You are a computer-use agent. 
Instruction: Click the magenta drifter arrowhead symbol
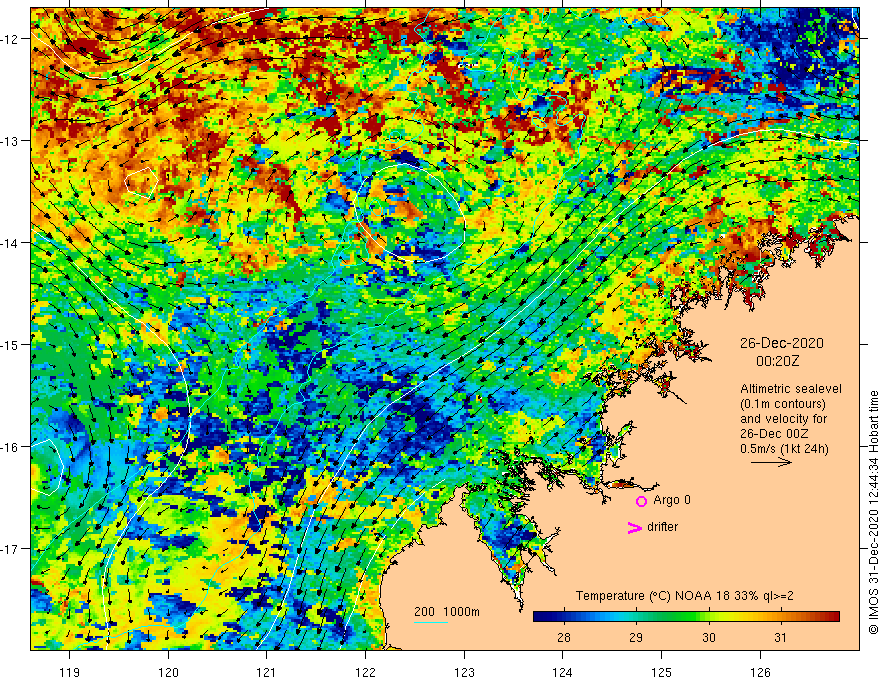pyautogui.click(x=635, y=527)
